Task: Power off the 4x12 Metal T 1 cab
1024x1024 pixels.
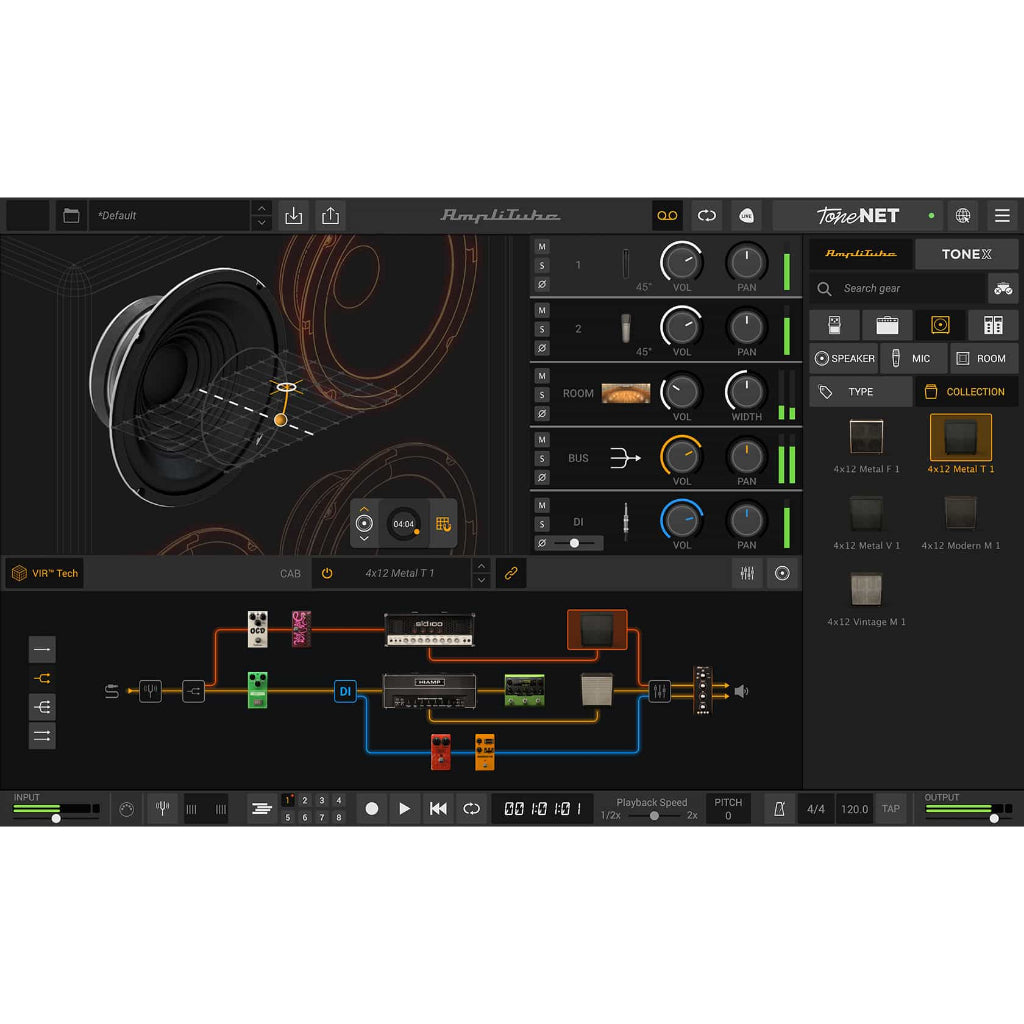Action: click(328, 573)
